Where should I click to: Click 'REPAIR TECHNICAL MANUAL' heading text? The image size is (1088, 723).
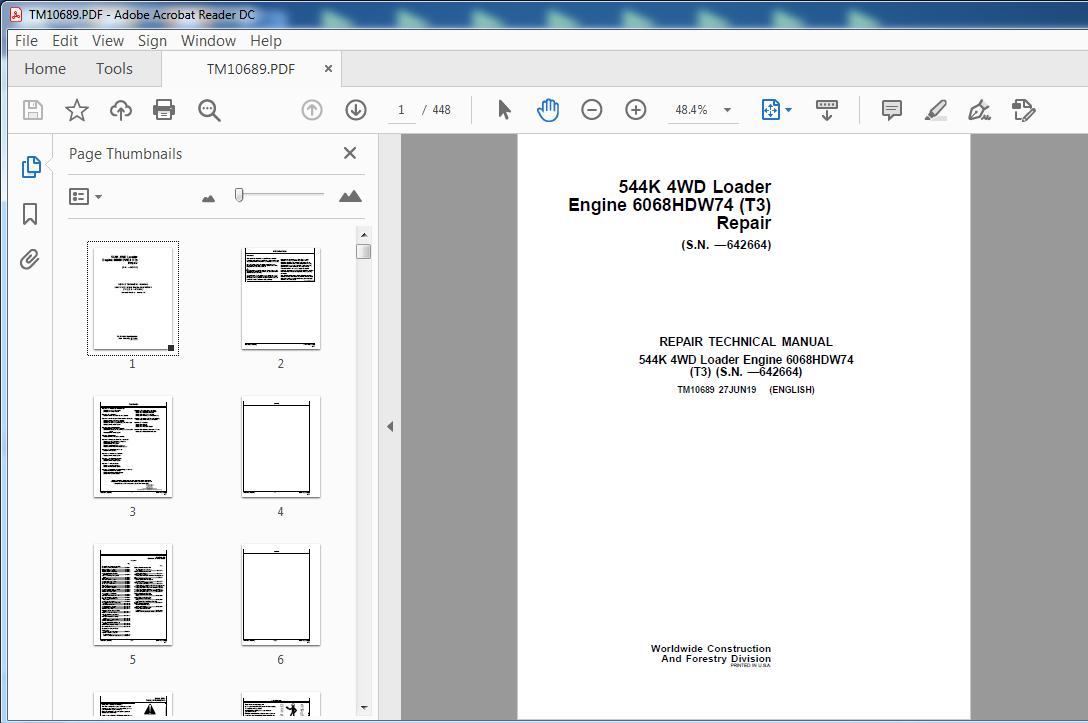(x=745, y=341)
